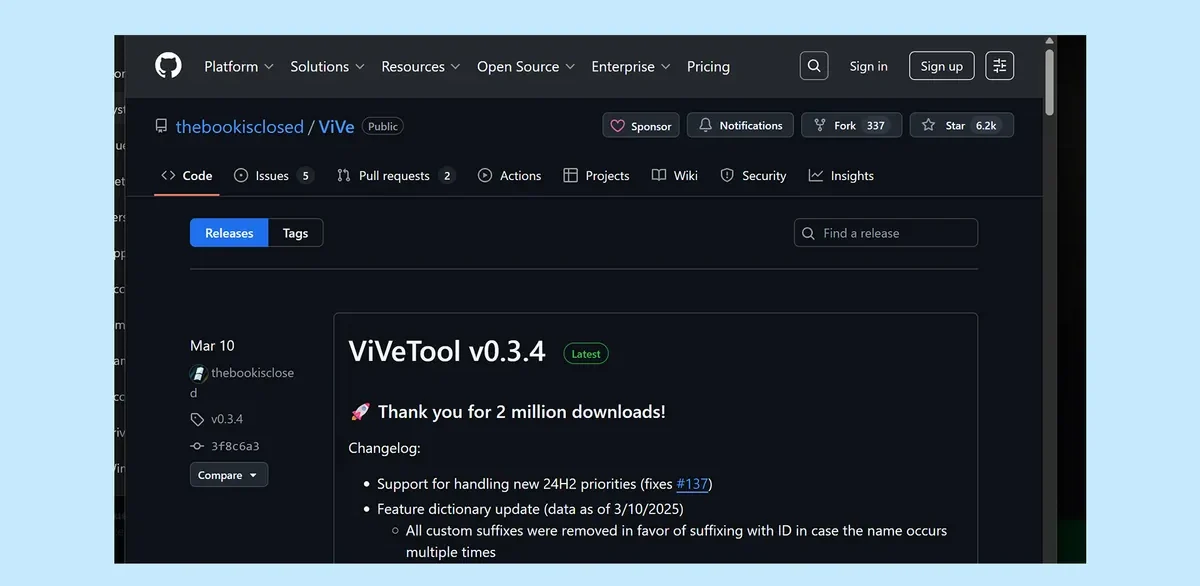The image size is (1200, 586).
Task: Click the Notifications bell button
Action: coord(740,126)
